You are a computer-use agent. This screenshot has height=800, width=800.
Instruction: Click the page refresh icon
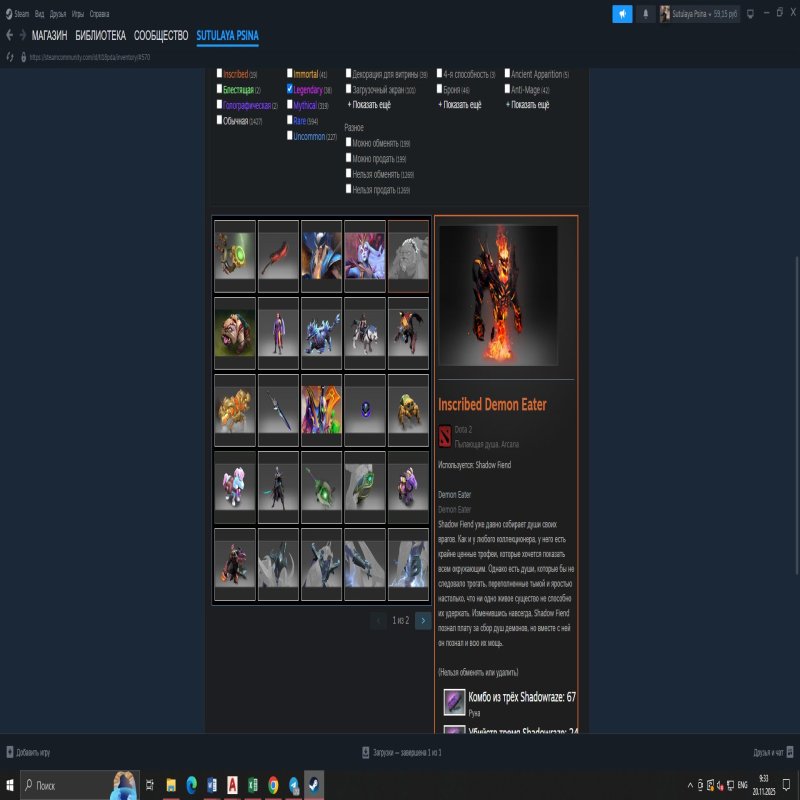tap(10, 57)
